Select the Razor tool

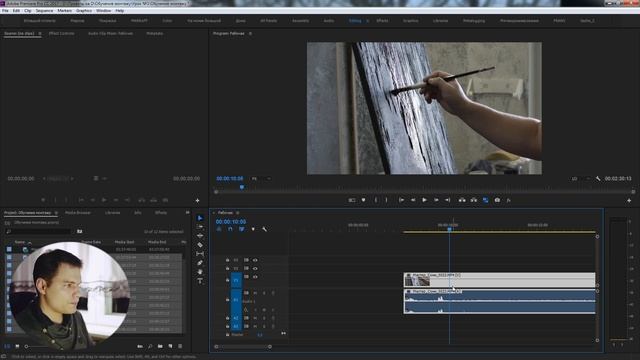(200, 245)
